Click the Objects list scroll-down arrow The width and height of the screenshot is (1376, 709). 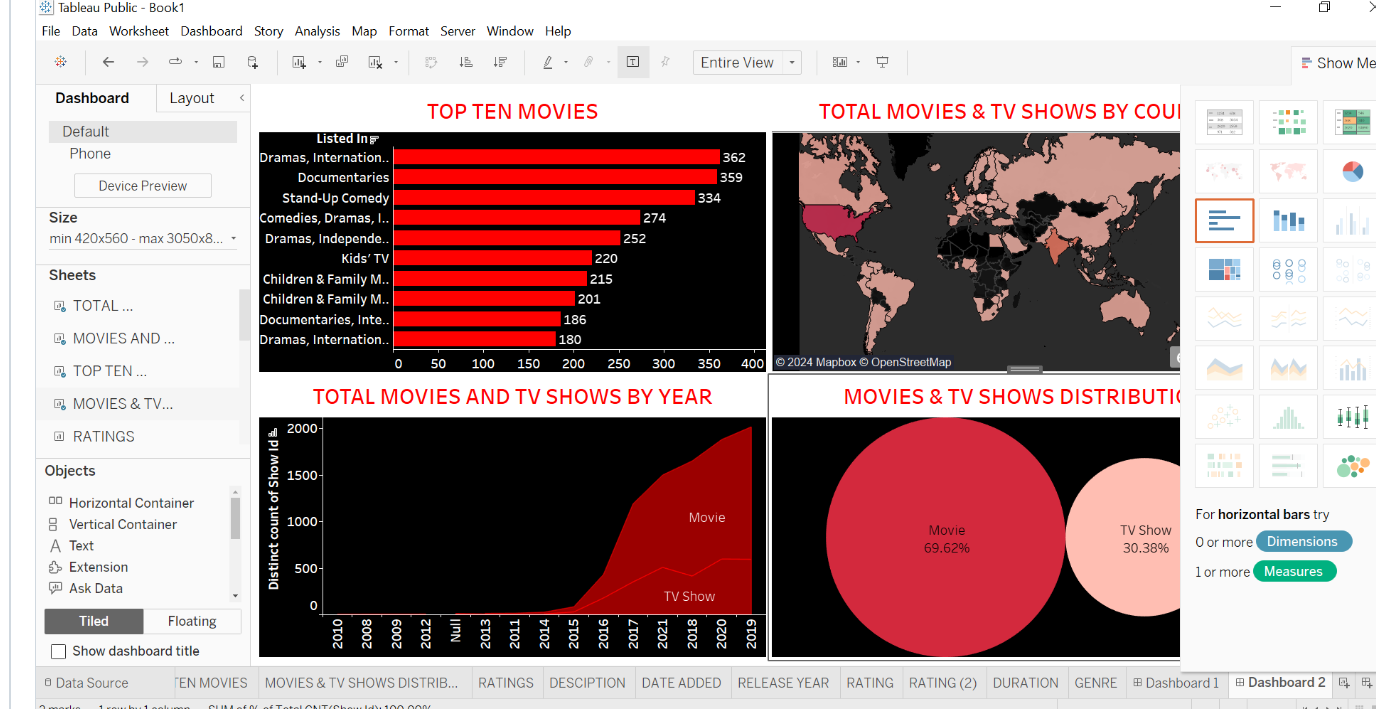coord(236,596)
